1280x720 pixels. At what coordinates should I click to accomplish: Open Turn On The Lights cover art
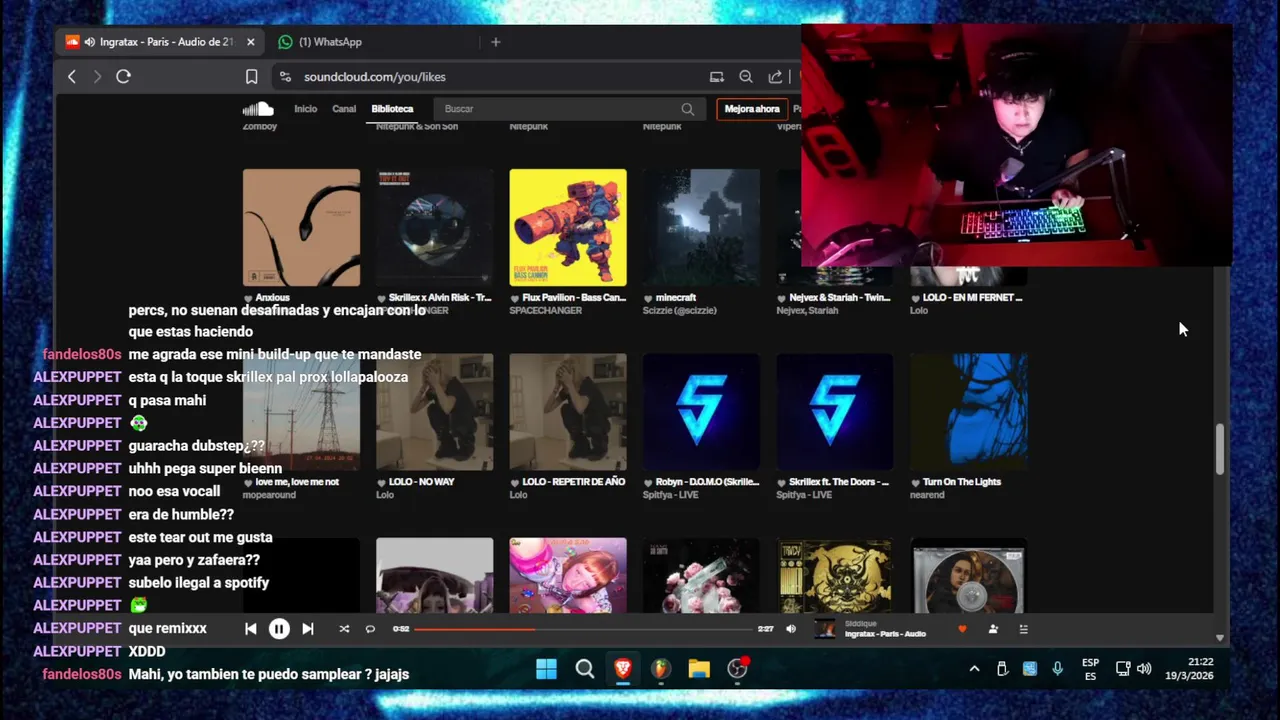pos(968,411)
